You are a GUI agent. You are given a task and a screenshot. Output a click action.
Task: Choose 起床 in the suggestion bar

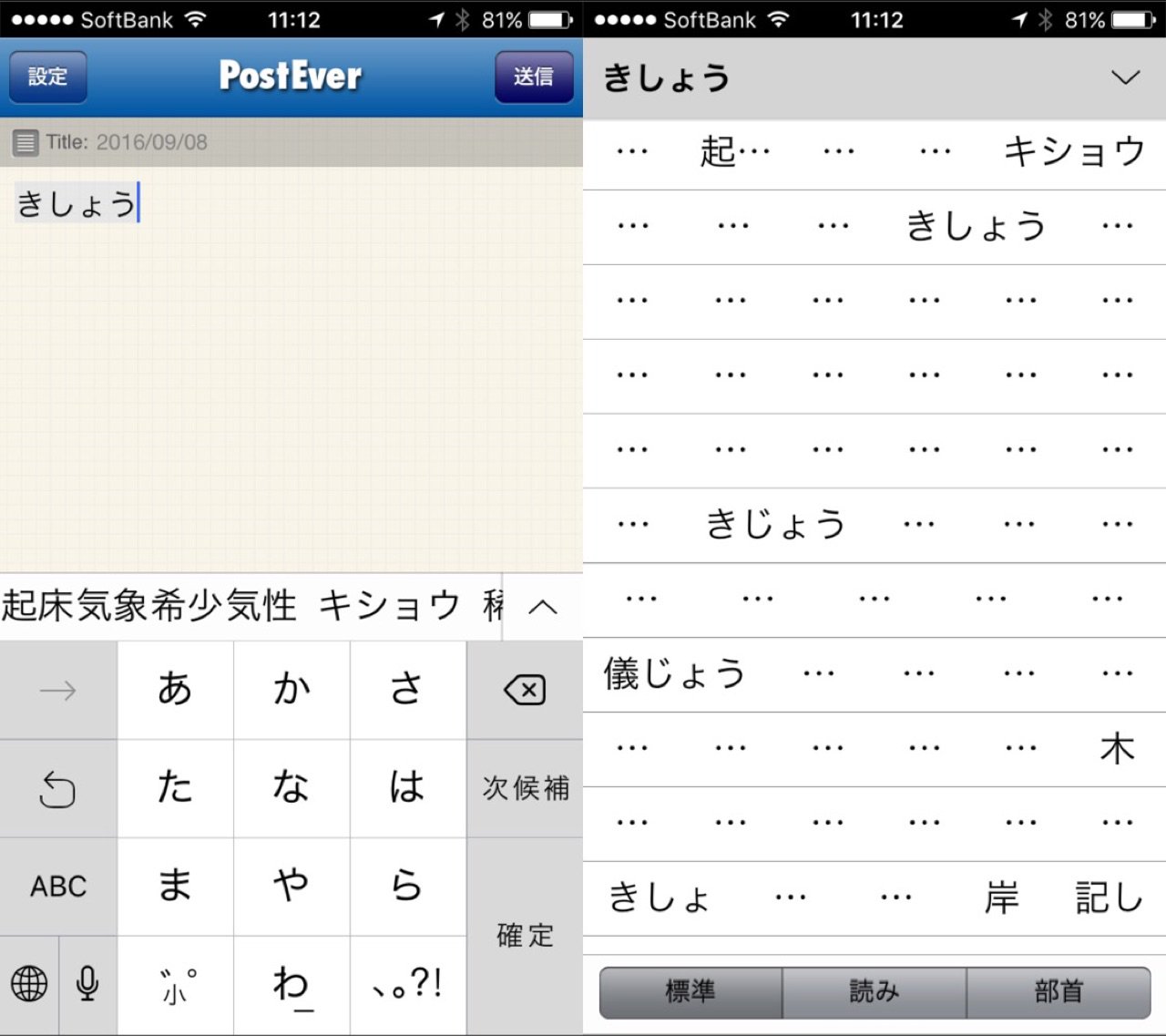(38, 606)
